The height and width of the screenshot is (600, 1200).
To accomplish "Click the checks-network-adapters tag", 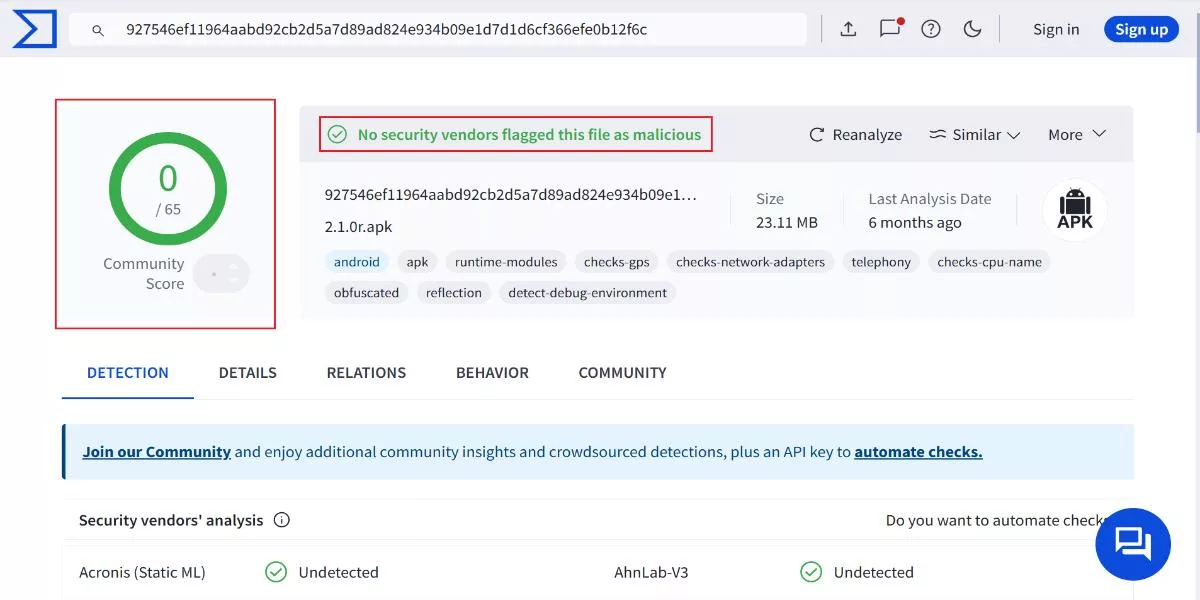I will (x=750, y=262).
